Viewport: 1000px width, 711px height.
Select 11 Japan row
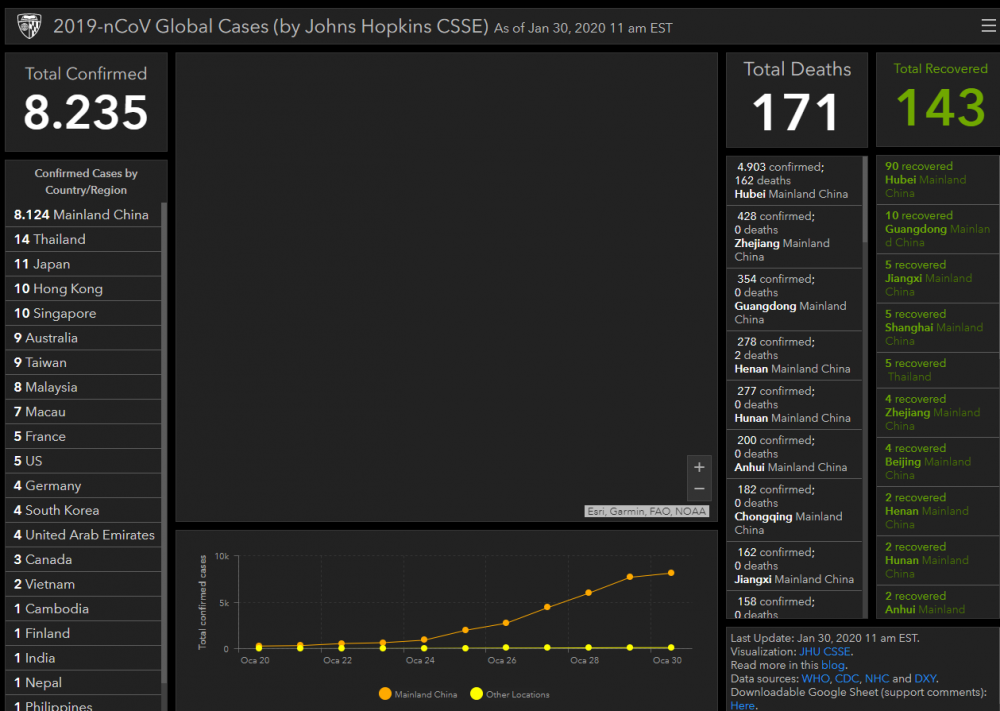pyautogui.click(x=83, y=264)
